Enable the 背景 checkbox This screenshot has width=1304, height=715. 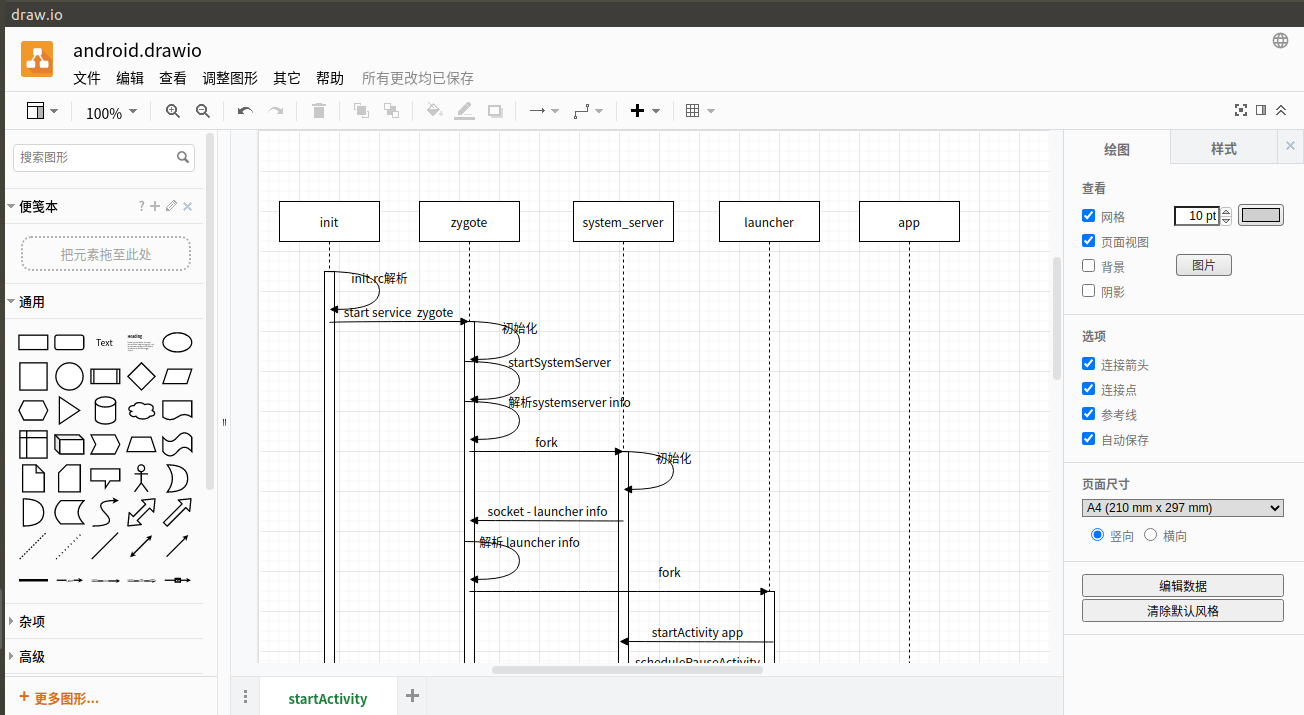[x=1089, y=265]
